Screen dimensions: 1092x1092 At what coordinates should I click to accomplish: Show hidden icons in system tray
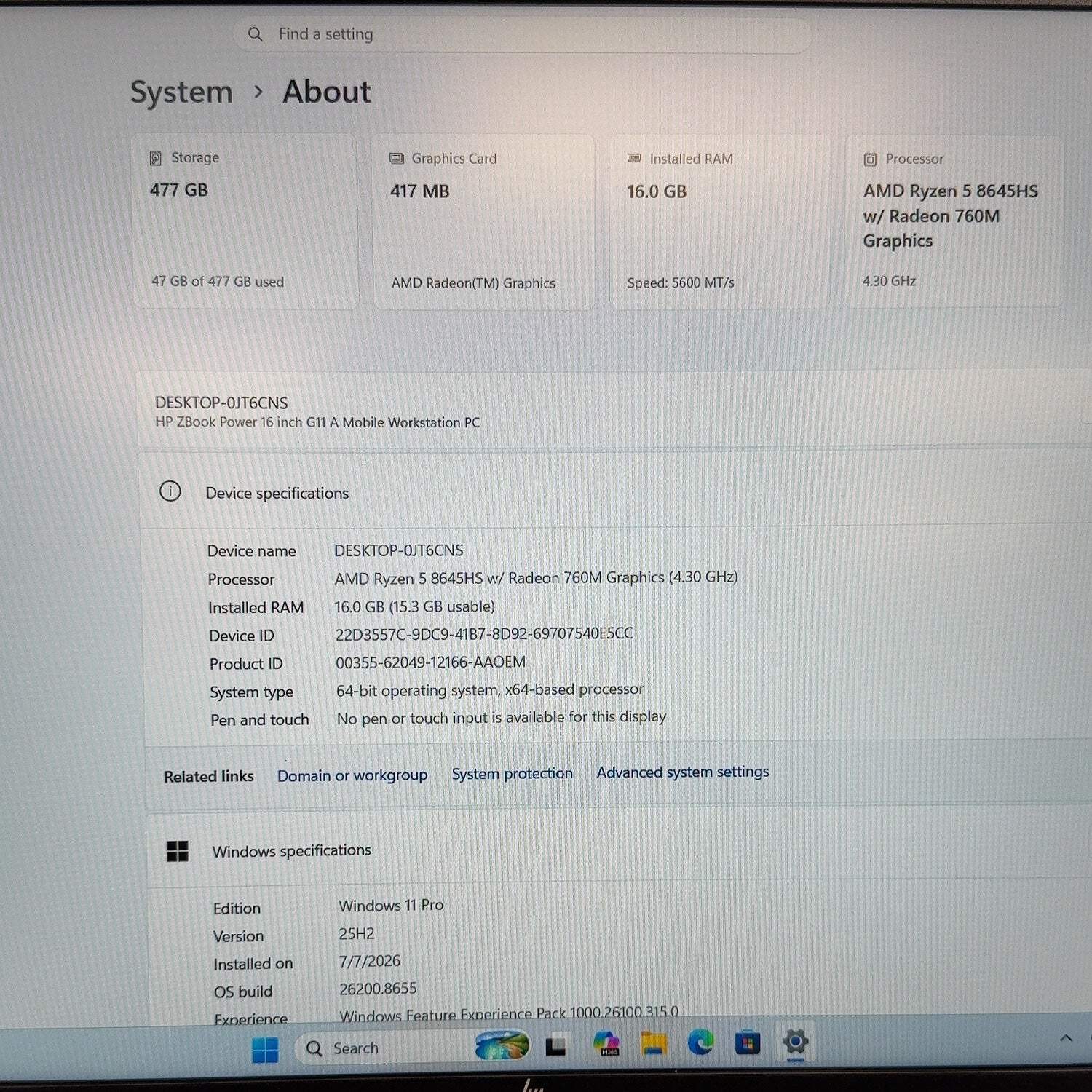[x=1066, y=1039]
